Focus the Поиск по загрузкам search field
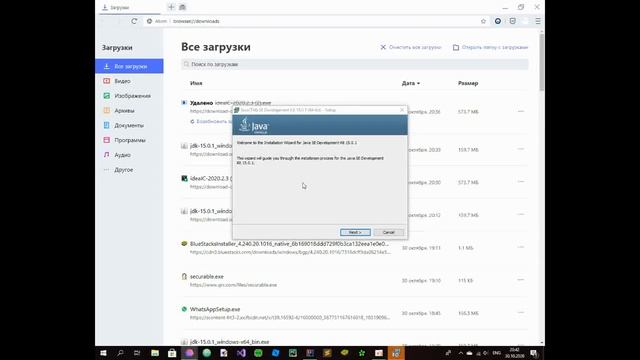640x360 pixels. click(x=355, y=64)
